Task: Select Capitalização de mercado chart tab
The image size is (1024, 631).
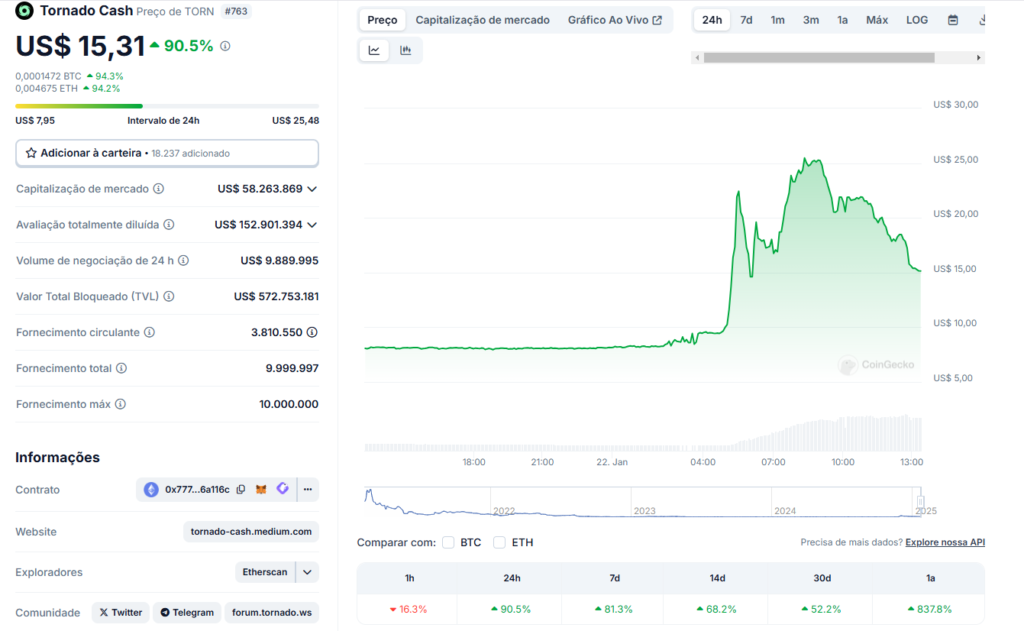Action: click(x=483, y=20)
